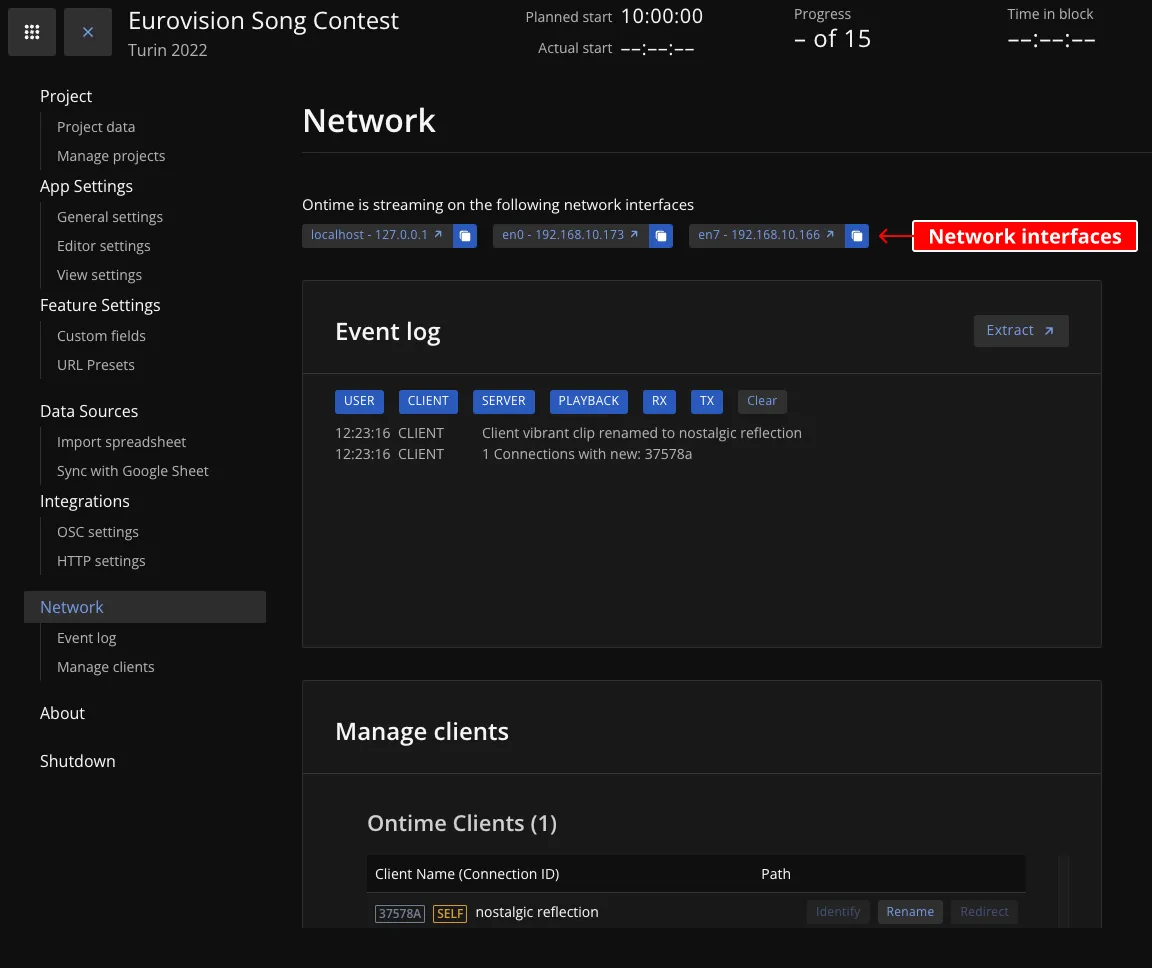This screenshot has height=968, width=1152.
Task: Rename the nostalgic reflection client
Action: 910,911
